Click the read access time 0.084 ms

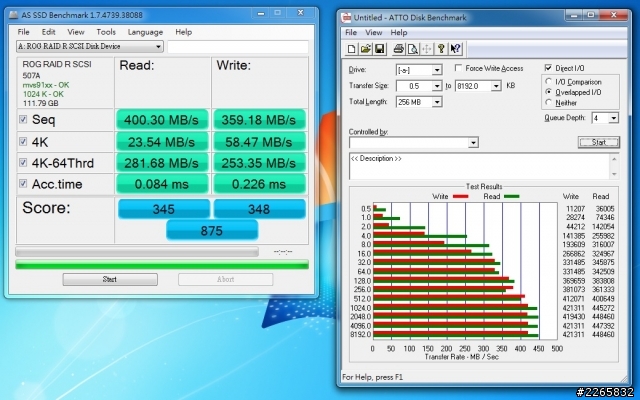pyautogui.click(x=162, y=184)
